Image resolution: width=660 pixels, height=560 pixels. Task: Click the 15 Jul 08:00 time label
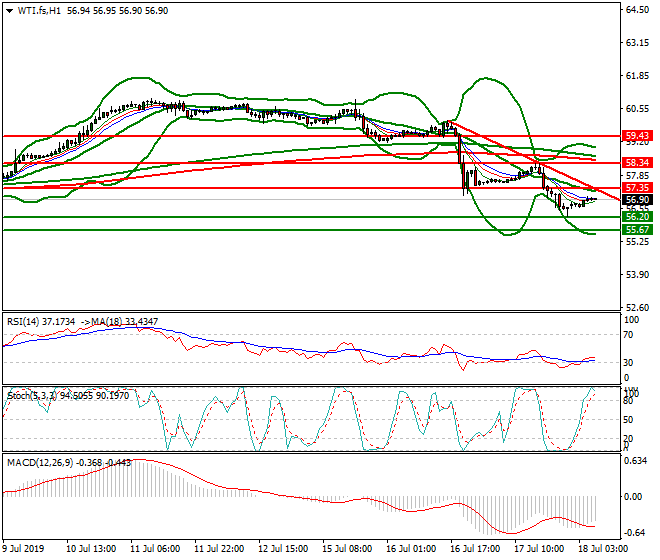347,549
